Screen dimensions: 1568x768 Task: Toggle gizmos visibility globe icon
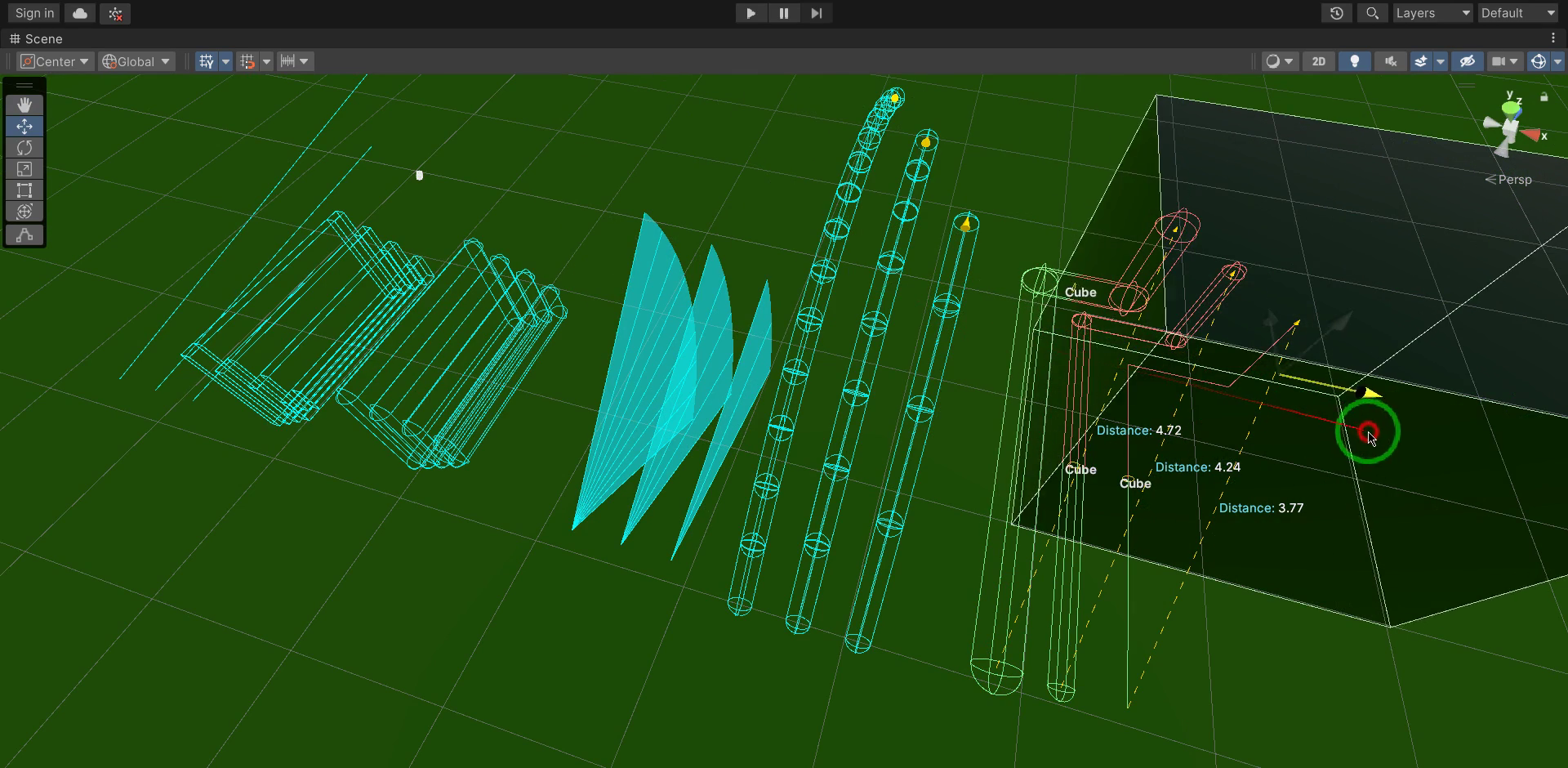pyautogui.click(x=1539, y=61)
